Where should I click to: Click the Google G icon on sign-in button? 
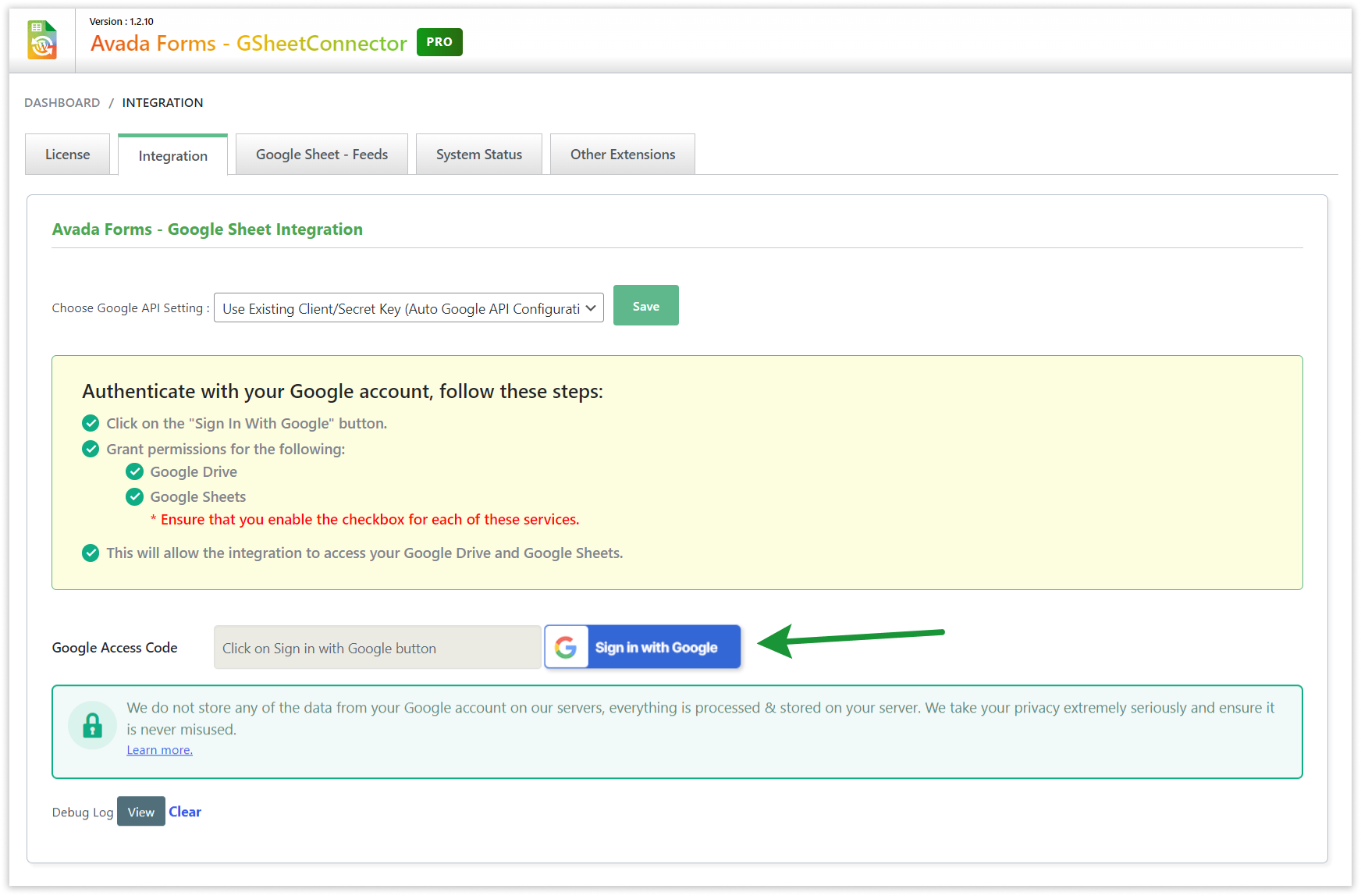point(566,646)
